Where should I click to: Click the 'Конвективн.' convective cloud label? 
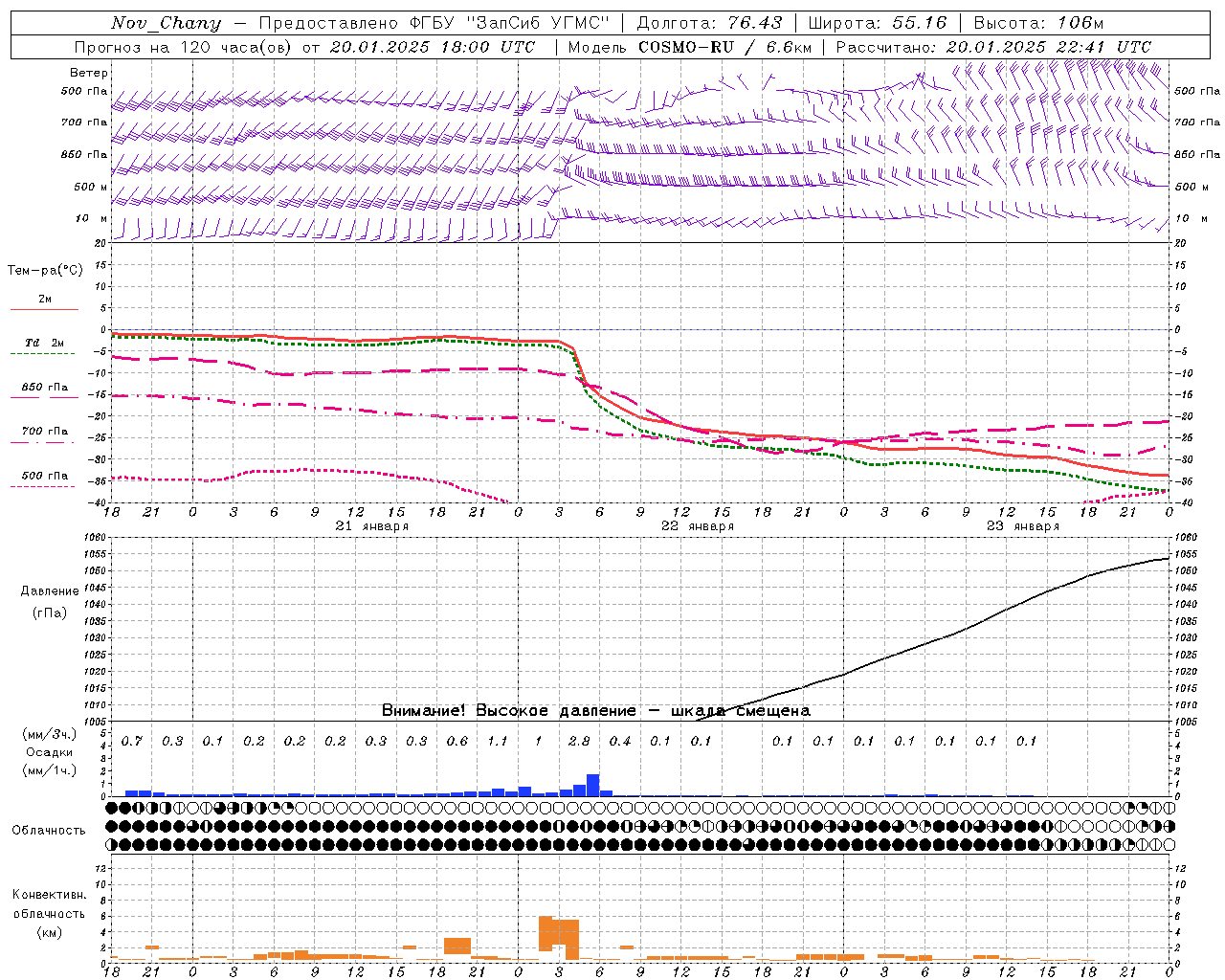coord(50,895)
